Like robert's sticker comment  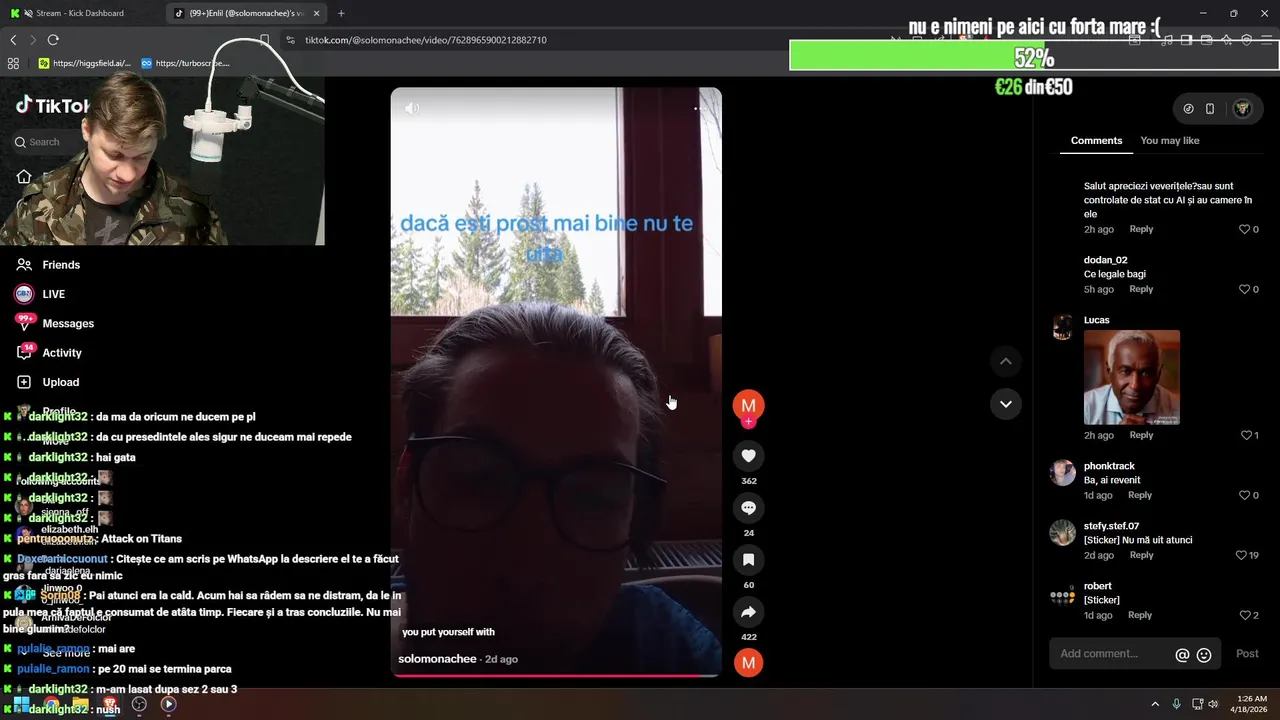1245,615
